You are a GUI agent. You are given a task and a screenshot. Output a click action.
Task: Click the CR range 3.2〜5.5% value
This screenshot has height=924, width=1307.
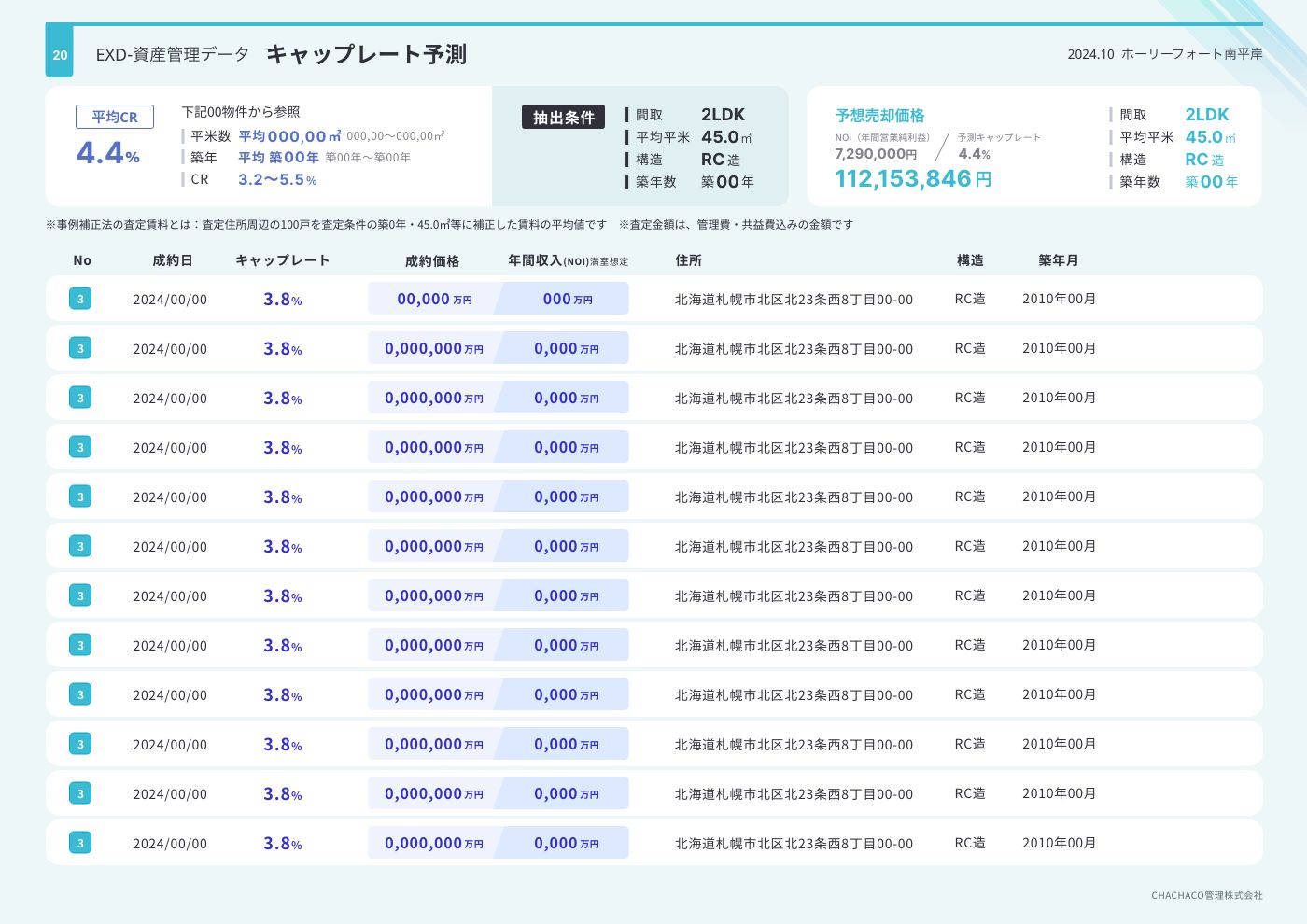(x=277, y=179)
